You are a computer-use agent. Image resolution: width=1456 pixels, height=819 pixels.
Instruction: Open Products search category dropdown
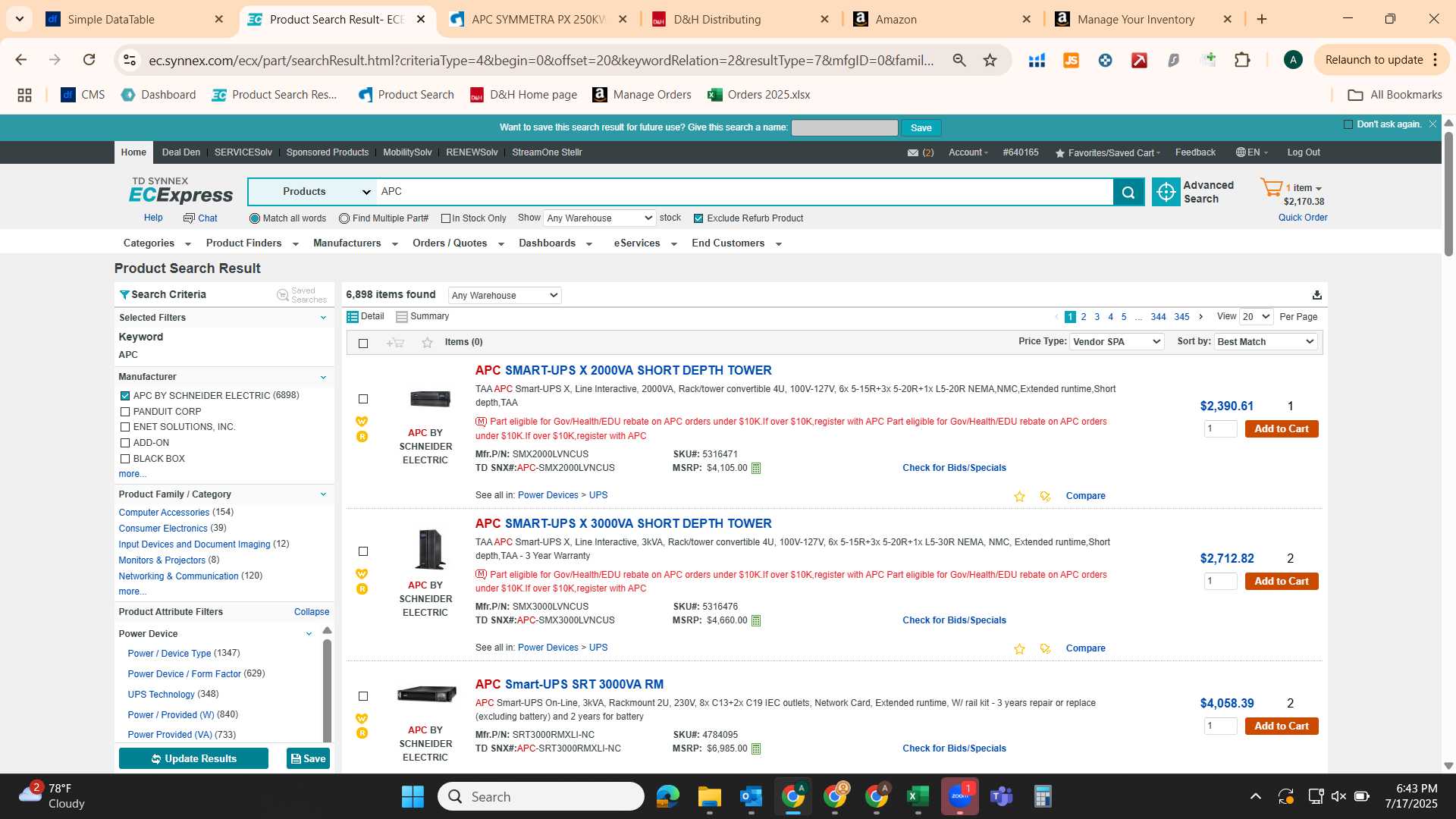[312, 192]
